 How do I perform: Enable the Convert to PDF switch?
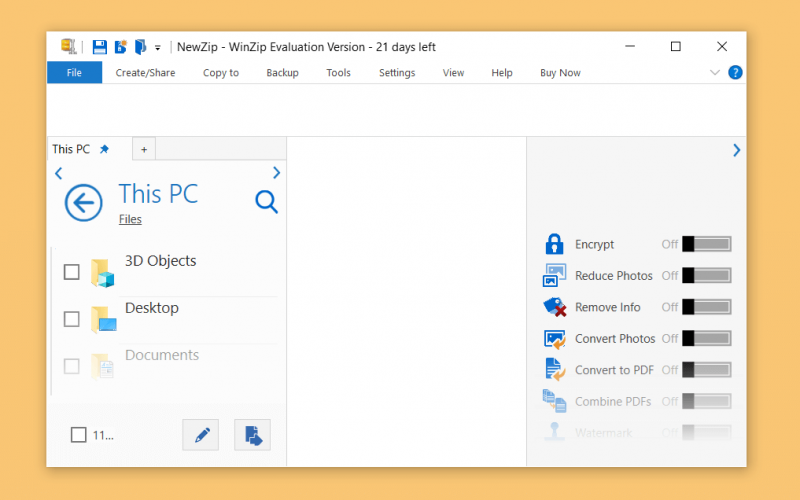pyautogui.click(x=707, y=370)
